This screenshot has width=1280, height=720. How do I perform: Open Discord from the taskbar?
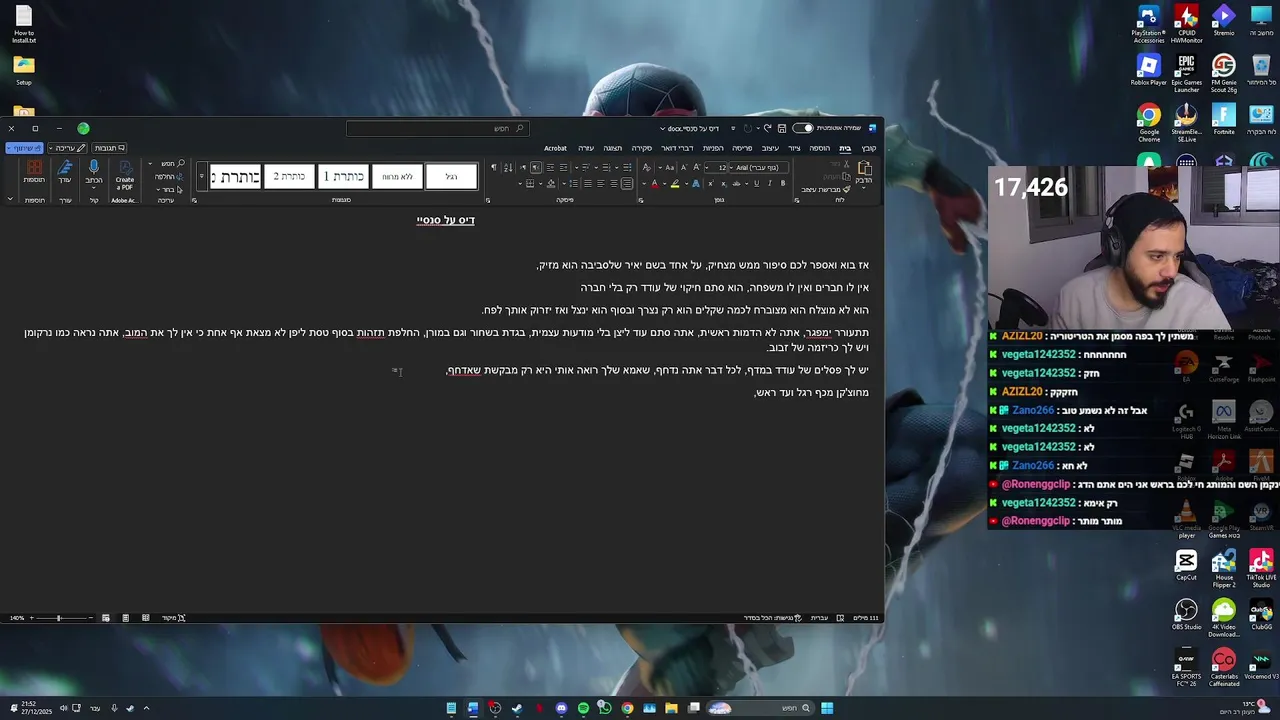[561, 708]
